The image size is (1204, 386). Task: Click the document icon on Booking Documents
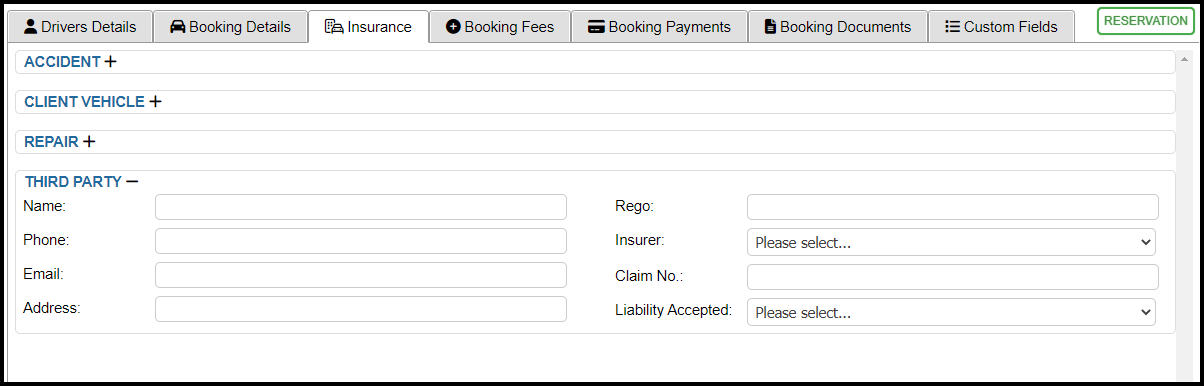[770, 27]
